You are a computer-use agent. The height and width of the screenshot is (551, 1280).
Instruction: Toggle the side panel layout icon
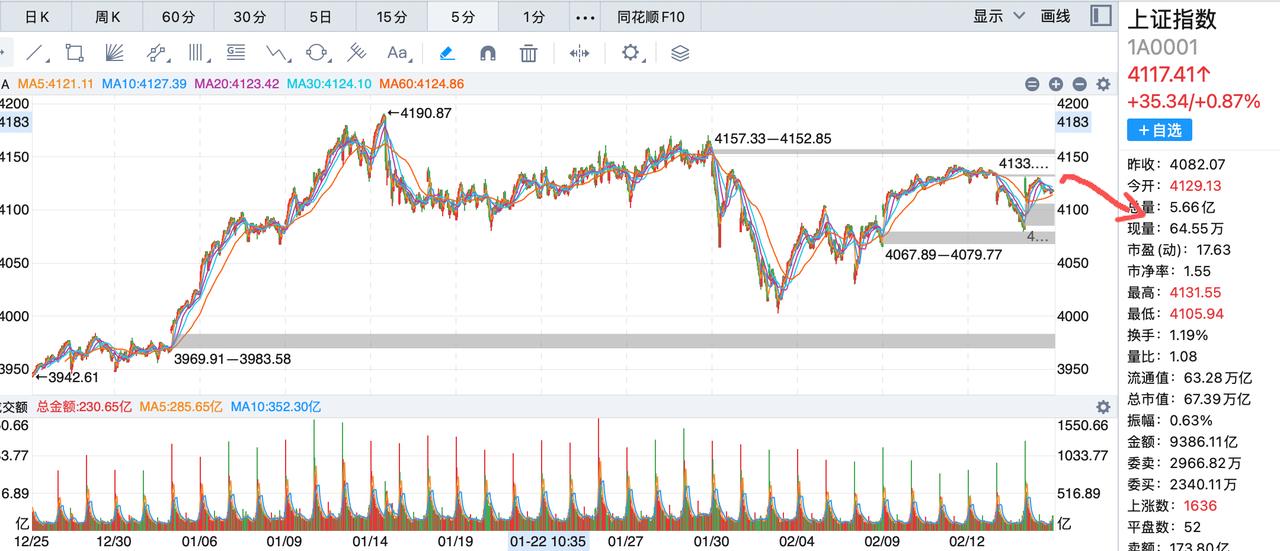pyautogui.click(x=1100, y=15)
